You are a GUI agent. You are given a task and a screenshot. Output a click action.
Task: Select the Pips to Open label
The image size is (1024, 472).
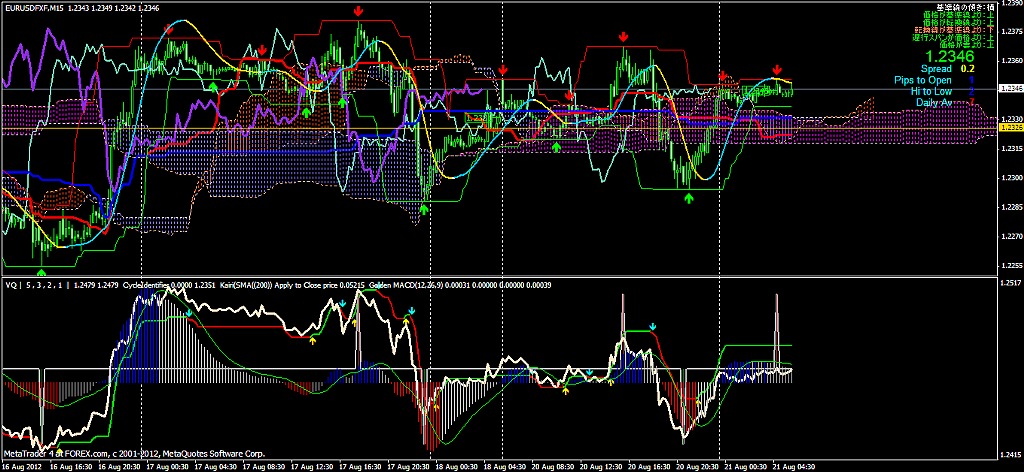[x=923, y=80]
